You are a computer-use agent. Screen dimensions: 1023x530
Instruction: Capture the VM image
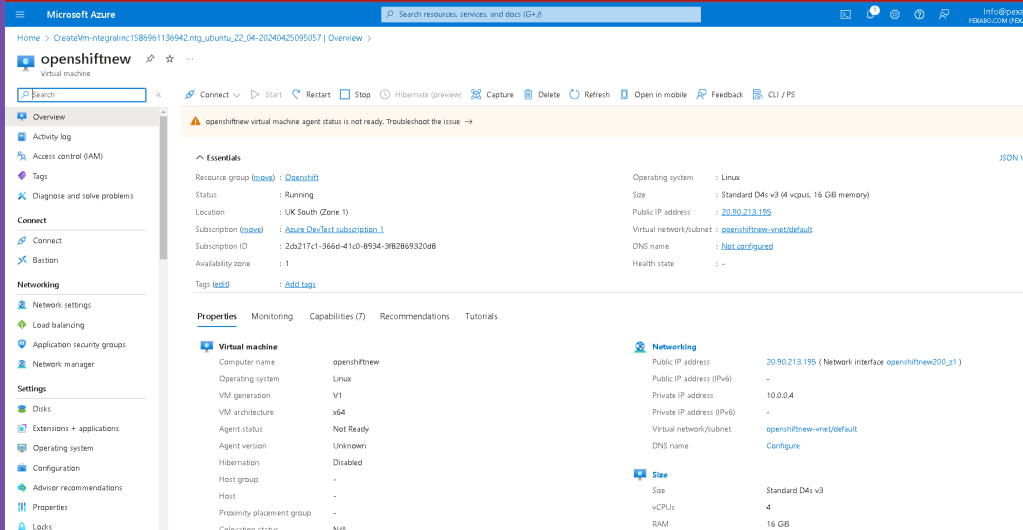492,95
